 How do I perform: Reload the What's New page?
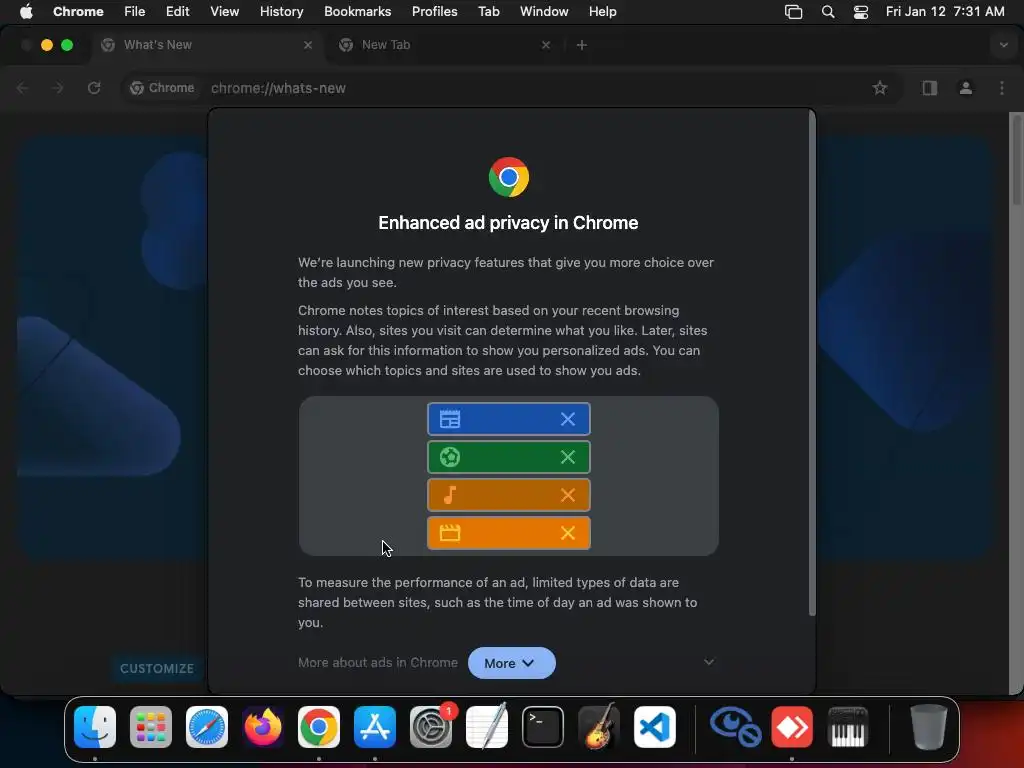tap(94, 88)
